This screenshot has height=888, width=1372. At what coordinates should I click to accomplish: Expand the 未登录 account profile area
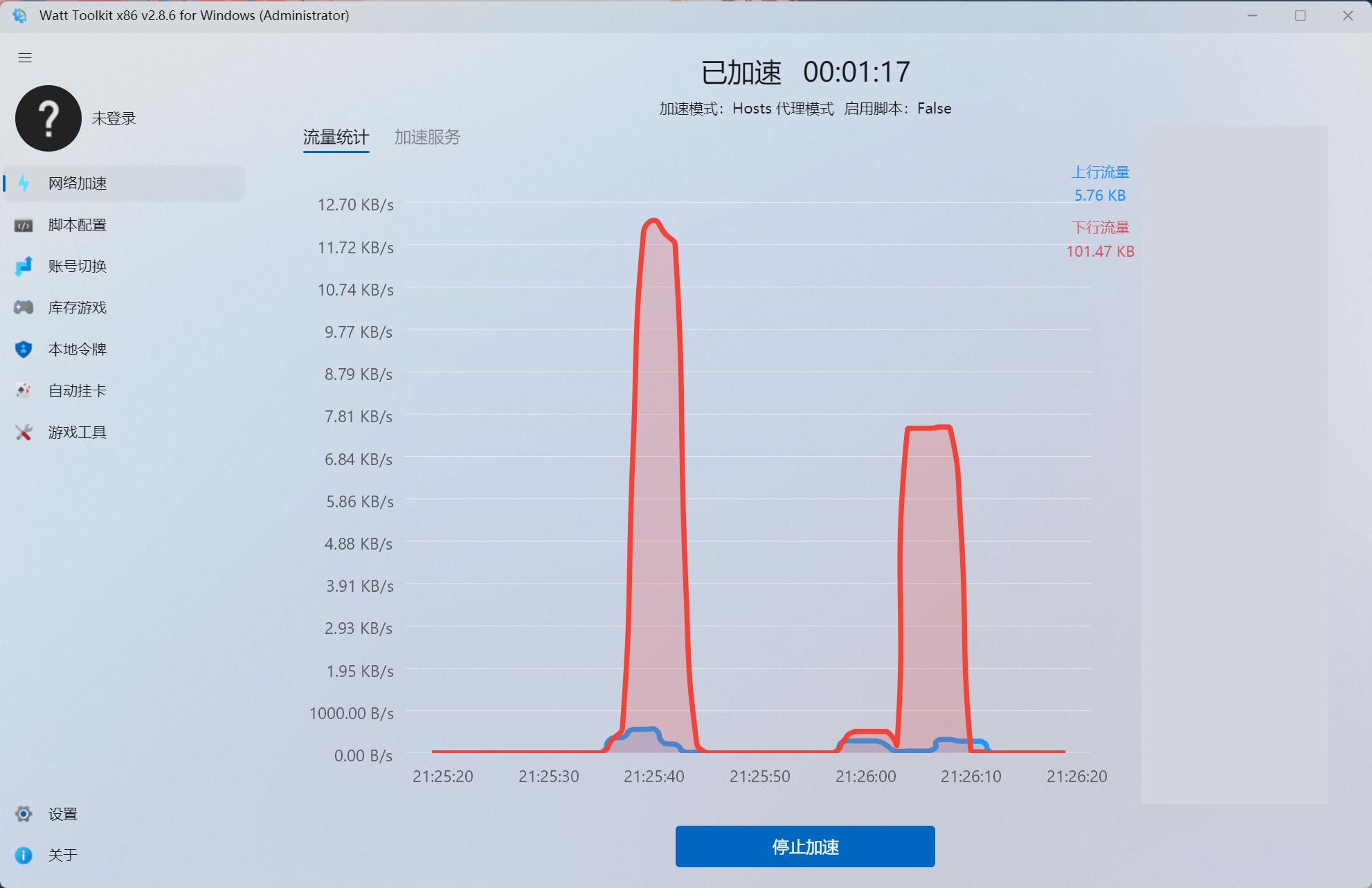click(x=113, y=118)
